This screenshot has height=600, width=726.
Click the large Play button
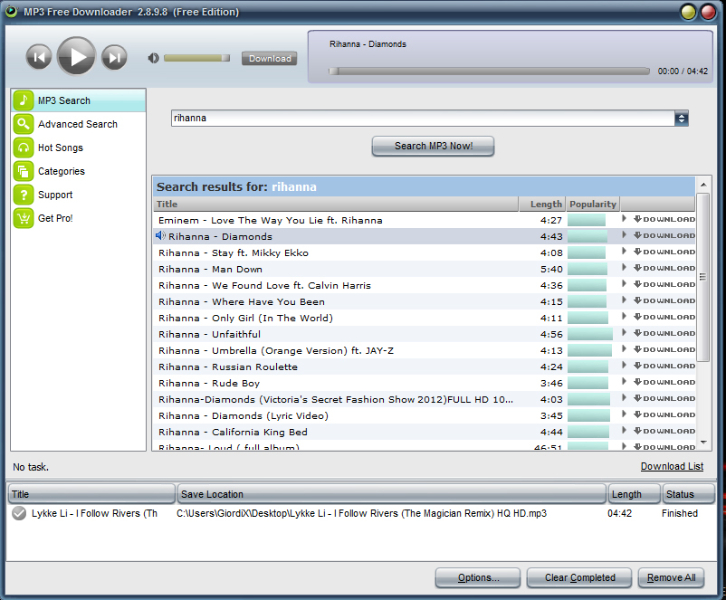[x=76, y=57]
